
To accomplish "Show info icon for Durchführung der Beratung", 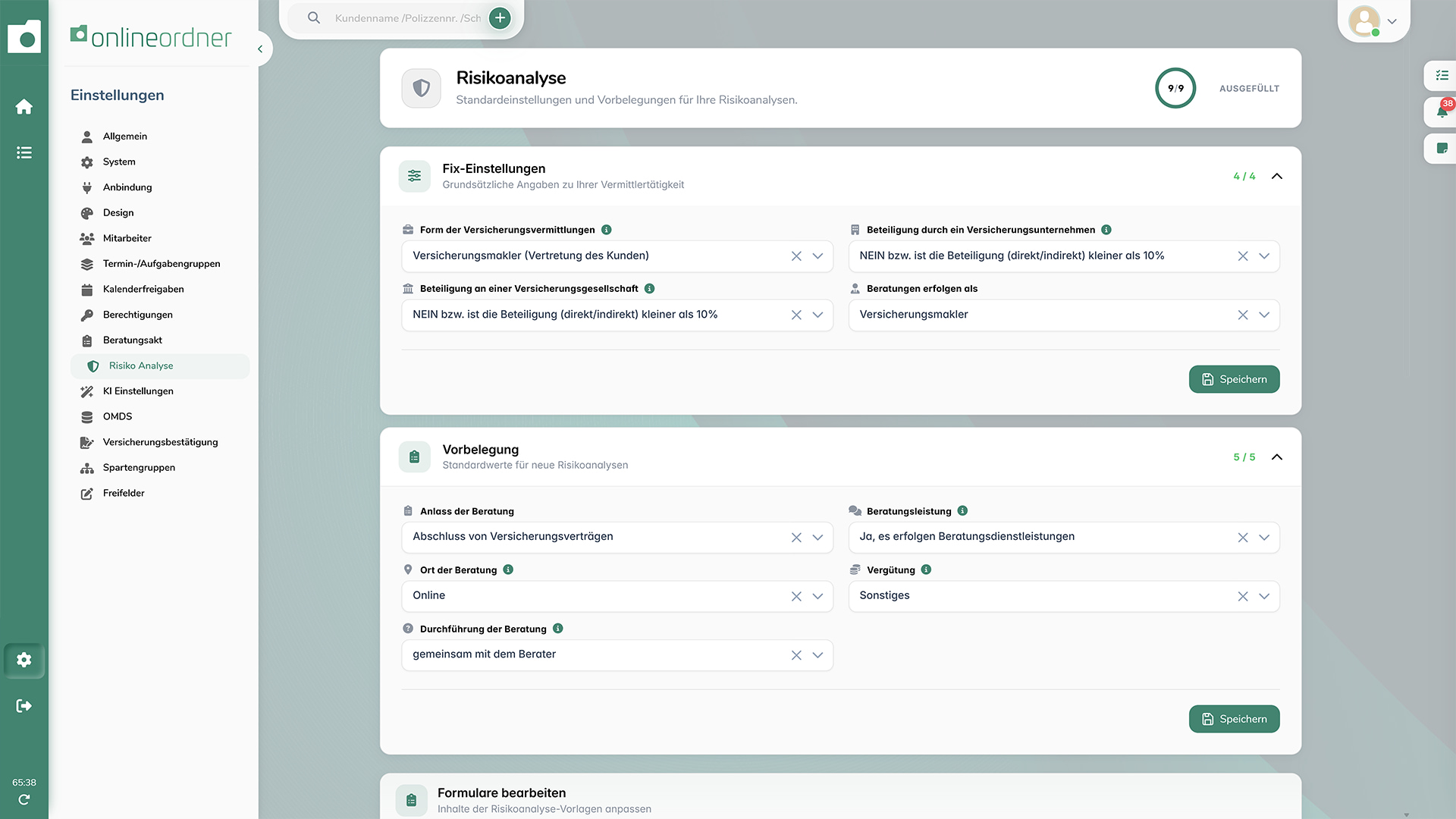I will (558, 629).
